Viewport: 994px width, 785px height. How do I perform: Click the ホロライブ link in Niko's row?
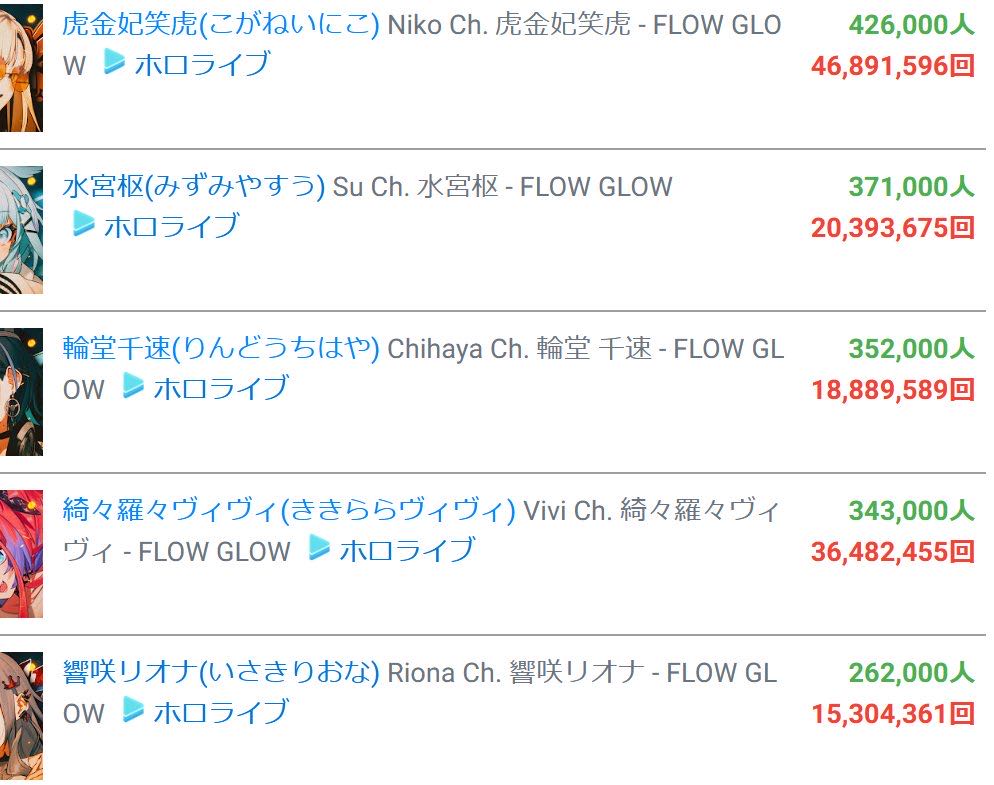pyautogui.click(x=202, y=64)
